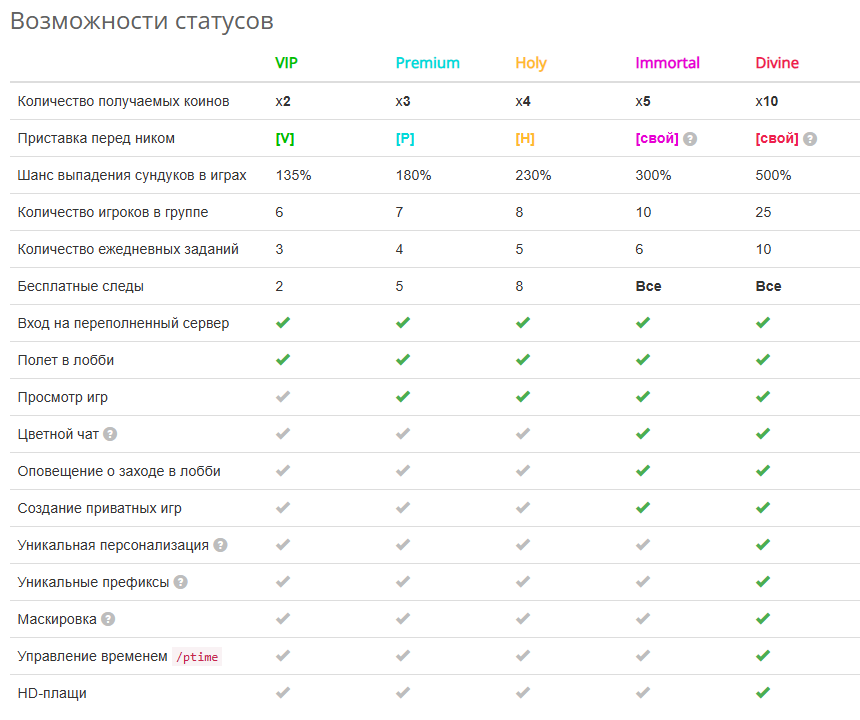Select the Premium column header
Screen dimensions: 860x720
point(428,63)
